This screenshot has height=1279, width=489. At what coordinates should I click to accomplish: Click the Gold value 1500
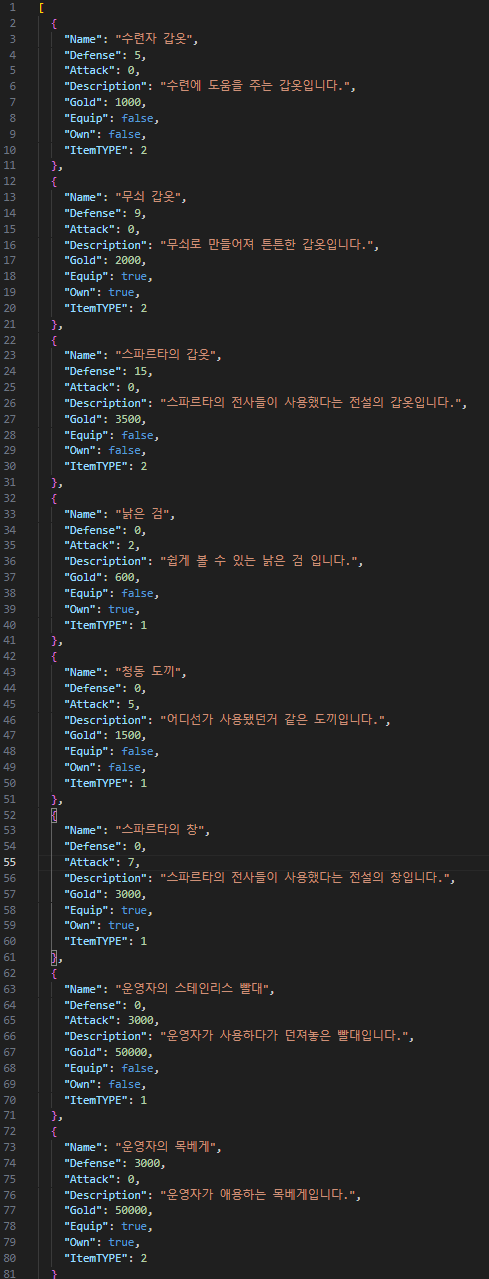tap(128, 735)
